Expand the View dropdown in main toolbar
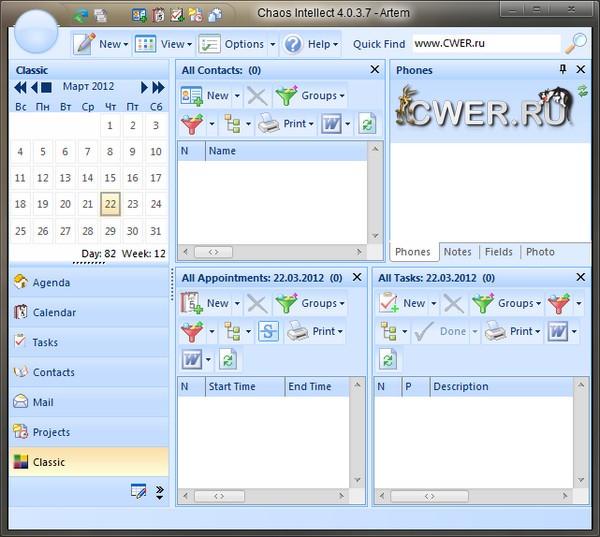Screen dimensions: 600x537 pyautogui.click(x=162, y=44)
